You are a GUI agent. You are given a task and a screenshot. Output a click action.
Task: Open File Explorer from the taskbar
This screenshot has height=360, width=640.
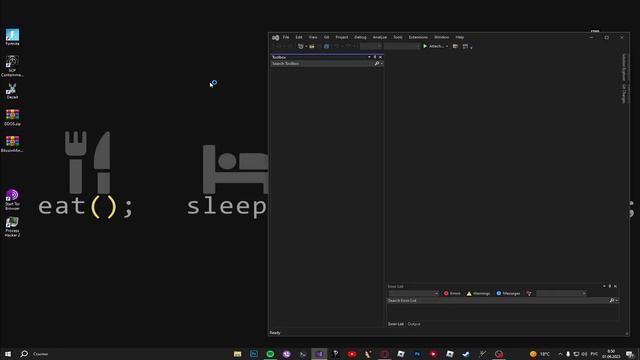(x=238, y=354)
